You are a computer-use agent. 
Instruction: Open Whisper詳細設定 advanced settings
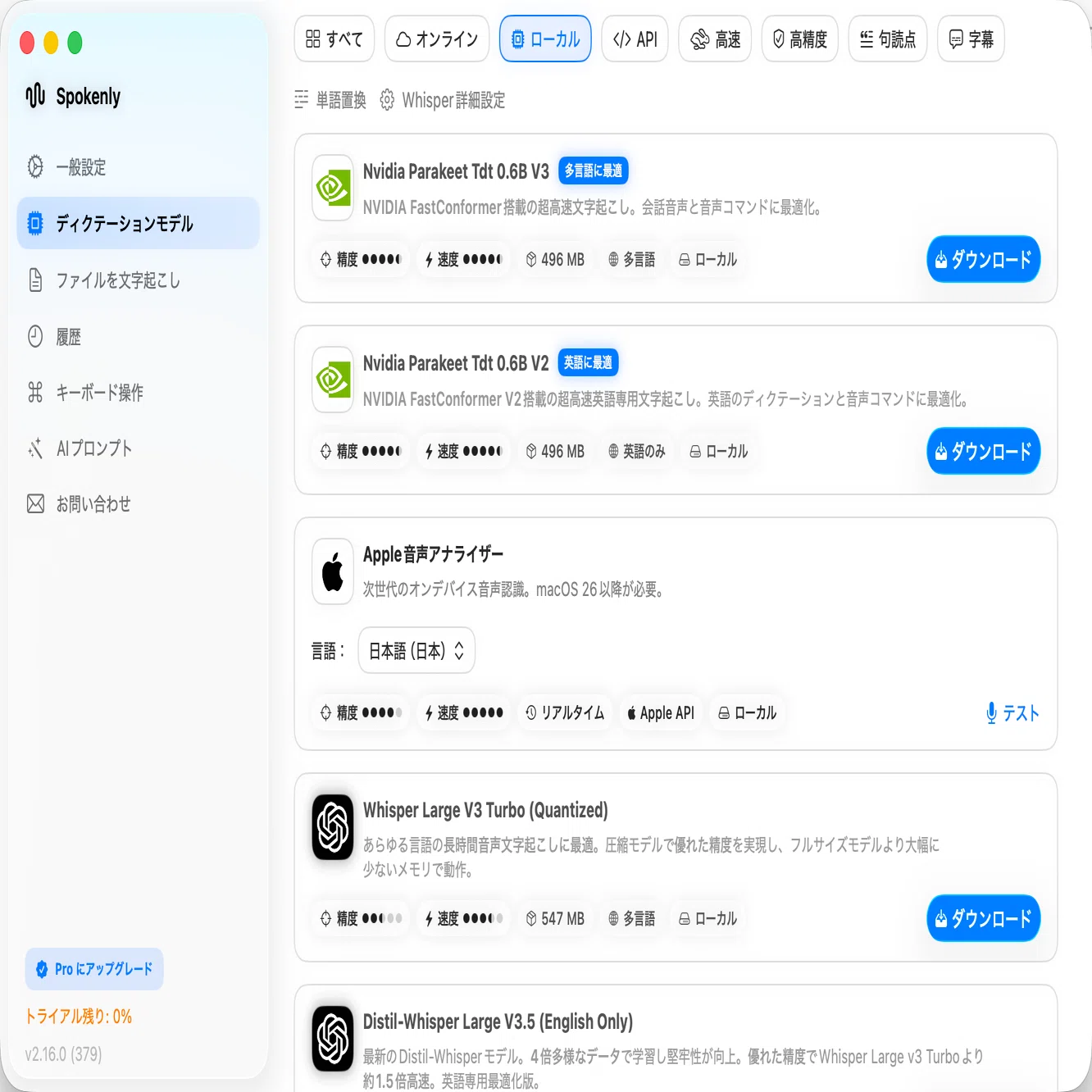tap(443, 100)
